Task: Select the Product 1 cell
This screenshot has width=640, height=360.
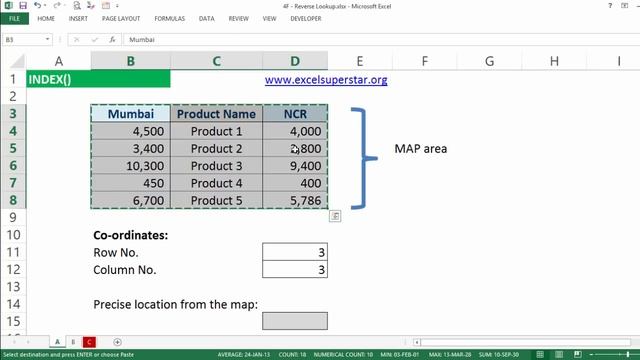Action: pyautogui.click(x=216, y=131)
